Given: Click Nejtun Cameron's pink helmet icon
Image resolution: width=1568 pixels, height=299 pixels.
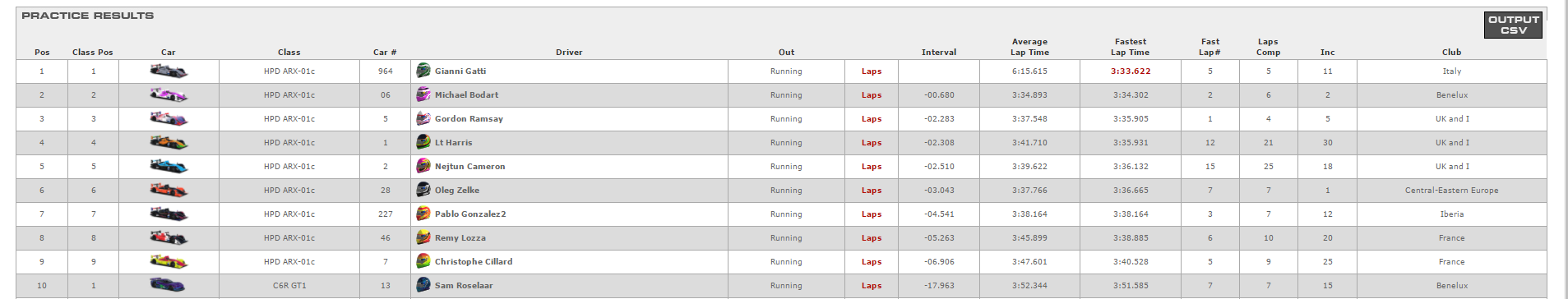Looking at the screenshot, I should pos(423,166).
